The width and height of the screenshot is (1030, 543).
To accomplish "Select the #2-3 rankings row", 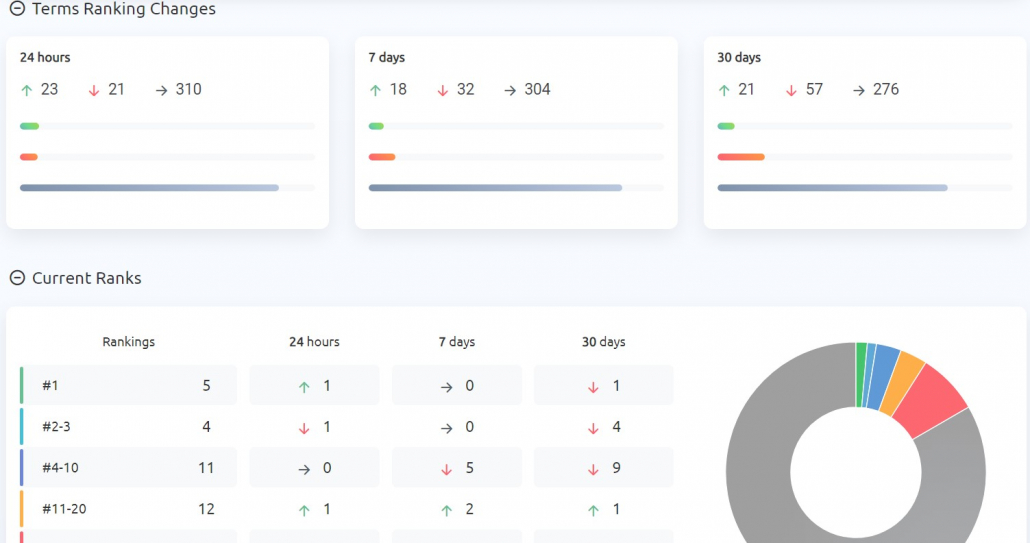I will pyautogui.click(x=129, y=426).
